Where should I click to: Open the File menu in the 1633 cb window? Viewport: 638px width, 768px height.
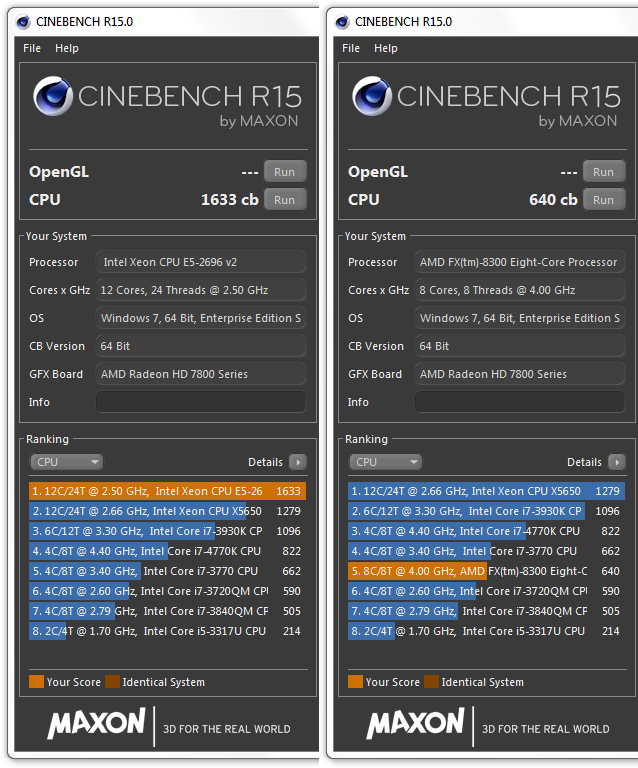[32, 48]
